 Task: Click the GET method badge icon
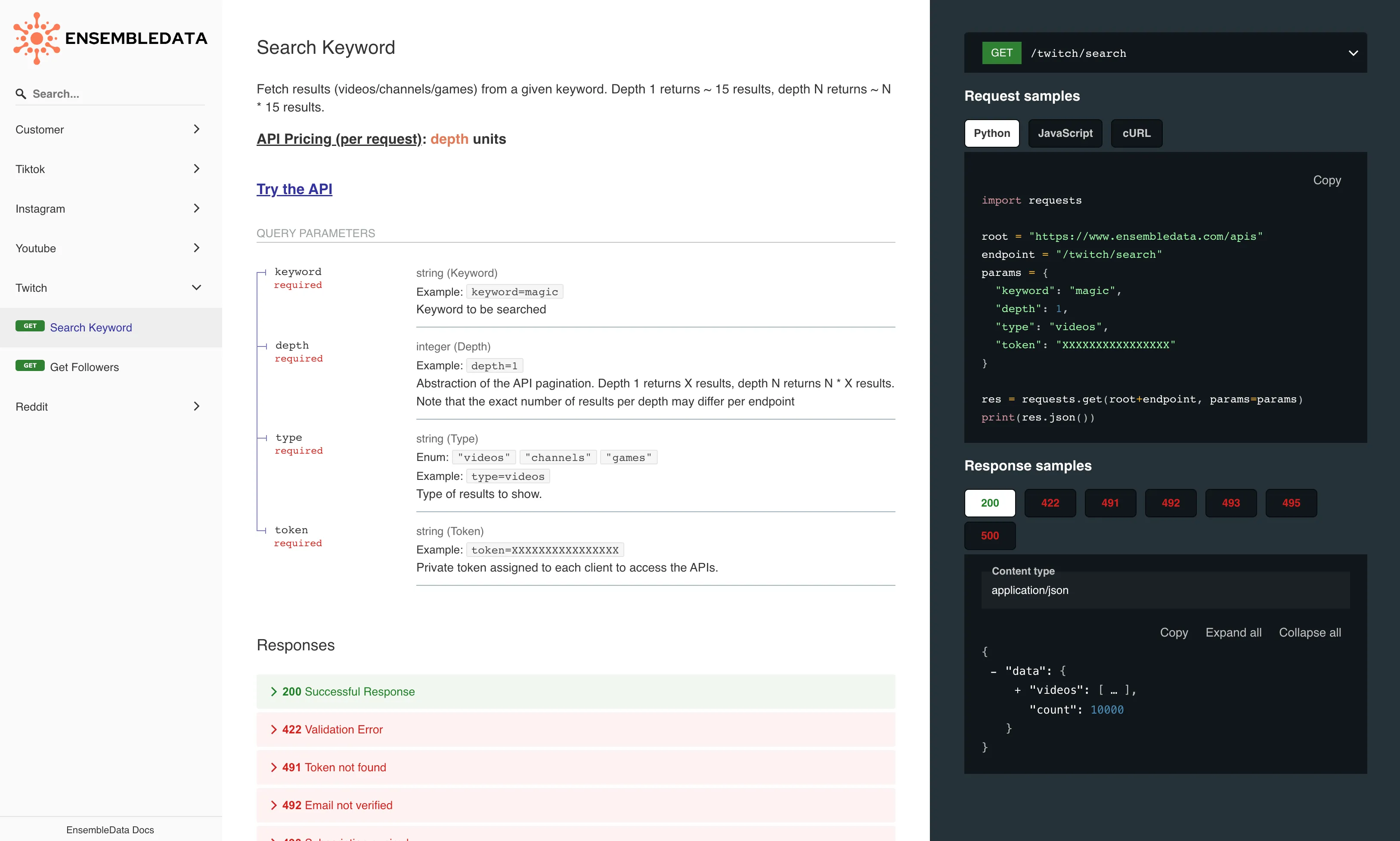click(1001, 53)
